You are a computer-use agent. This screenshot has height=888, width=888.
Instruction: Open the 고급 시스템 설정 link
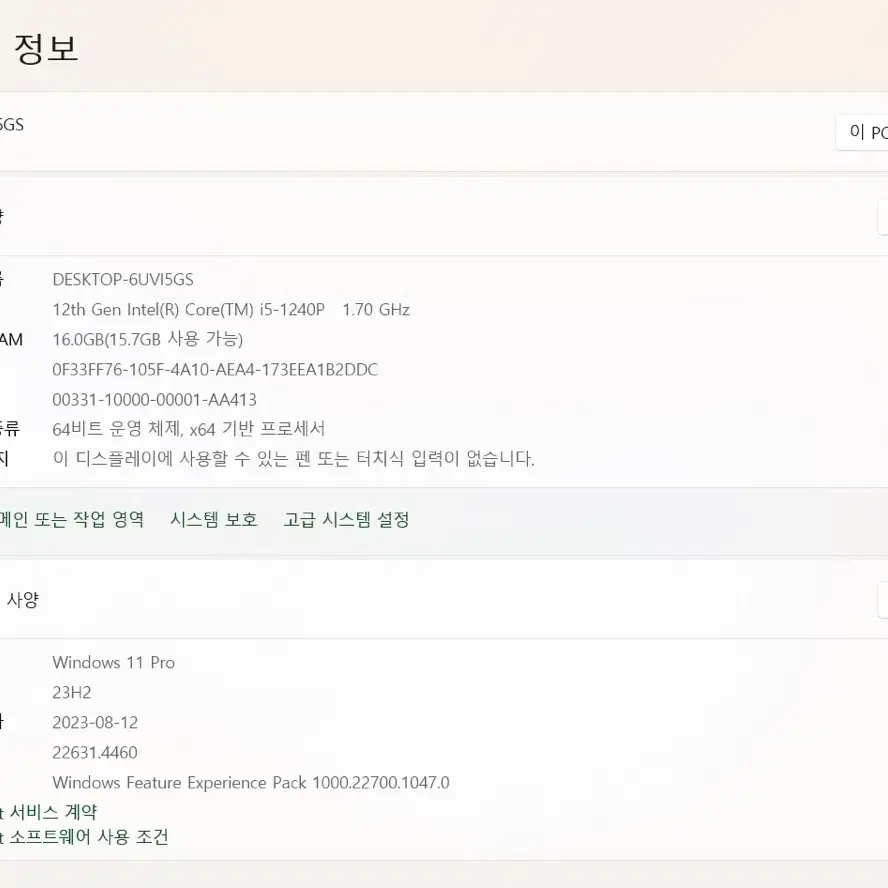[x=347, y=519]
